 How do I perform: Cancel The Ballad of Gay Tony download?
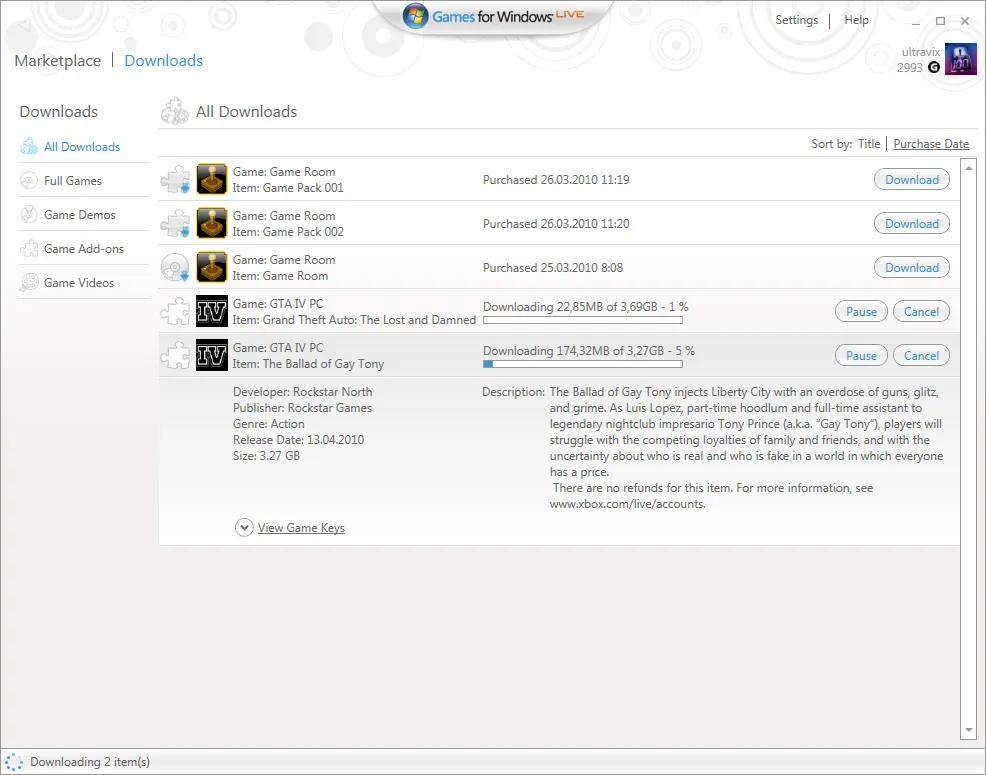click(x=921, y=356)
